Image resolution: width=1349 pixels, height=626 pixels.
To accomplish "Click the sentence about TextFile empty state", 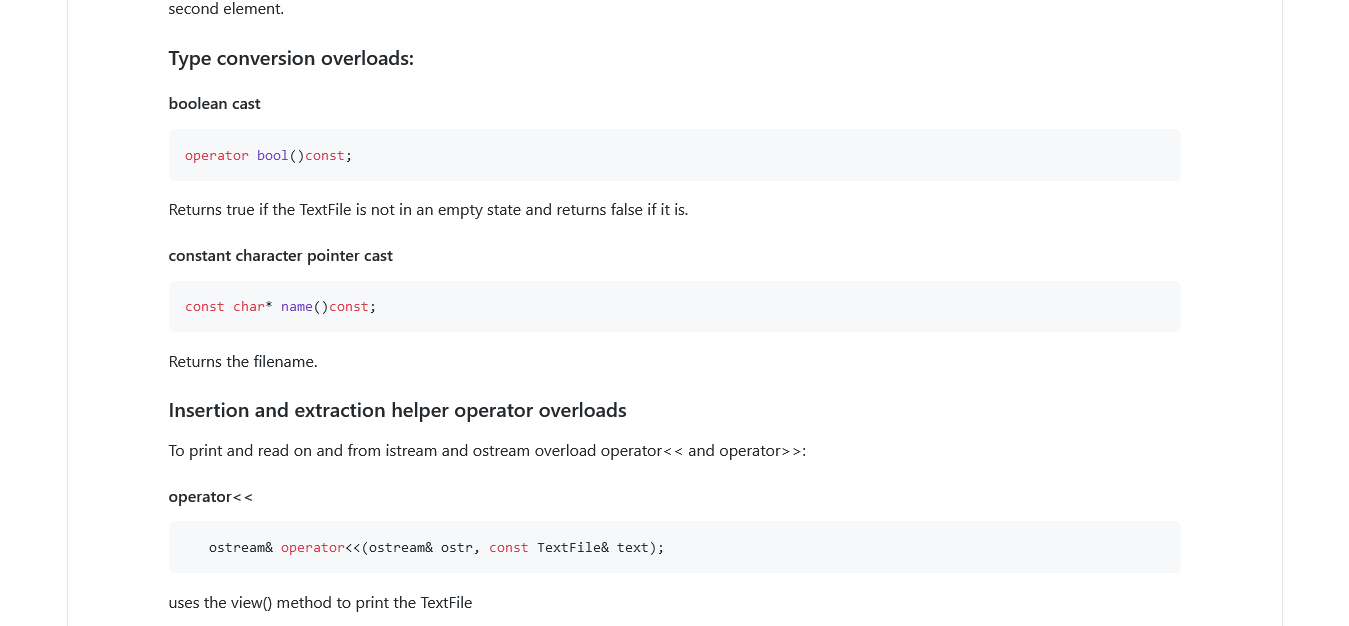I will click(x=427, y=209).
